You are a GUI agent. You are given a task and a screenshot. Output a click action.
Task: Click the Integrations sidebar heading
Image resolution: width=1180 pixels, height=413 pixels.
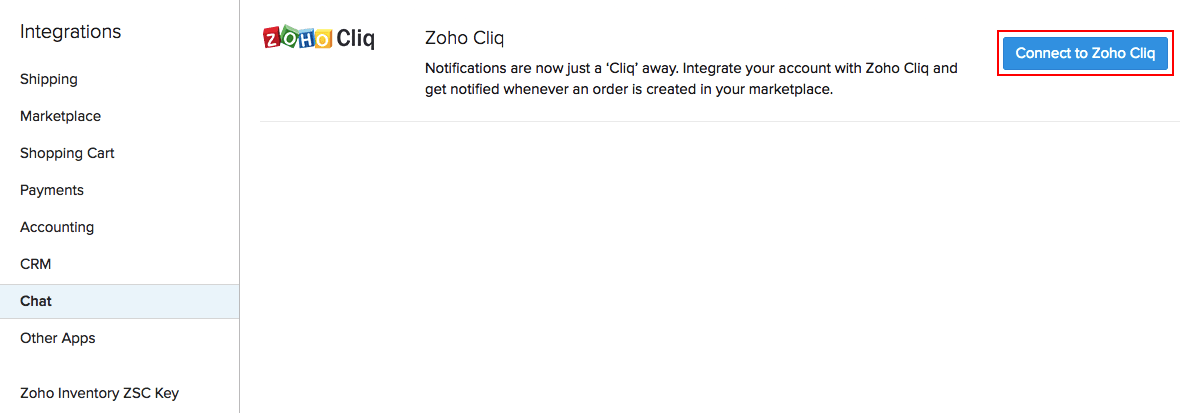70,32
